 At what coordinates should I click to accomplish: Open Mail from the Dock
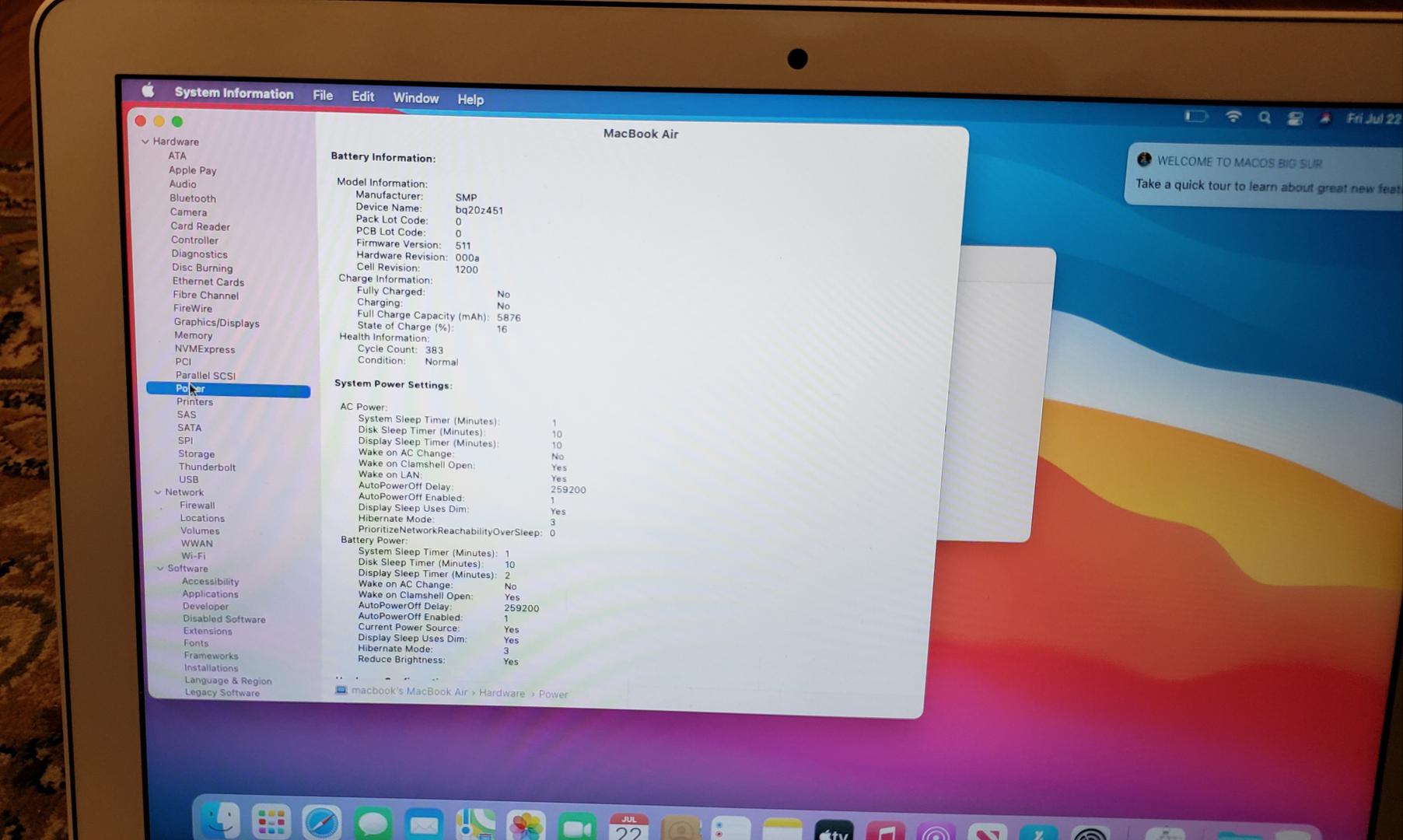[x=424, y=825]
